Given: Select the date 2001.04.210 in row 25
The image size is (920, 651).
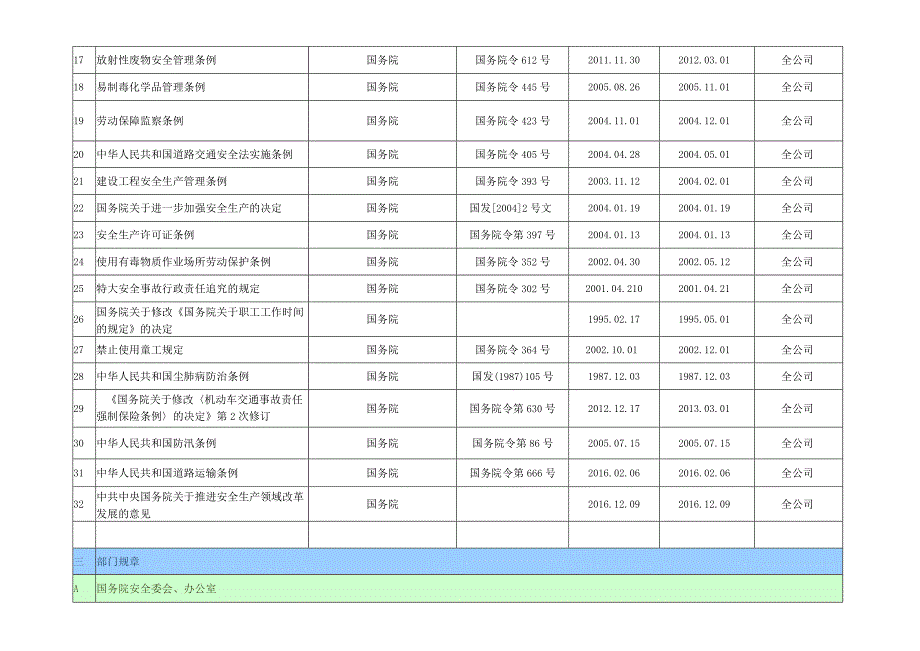Looking at the screenshot, I should pos(613,290).
